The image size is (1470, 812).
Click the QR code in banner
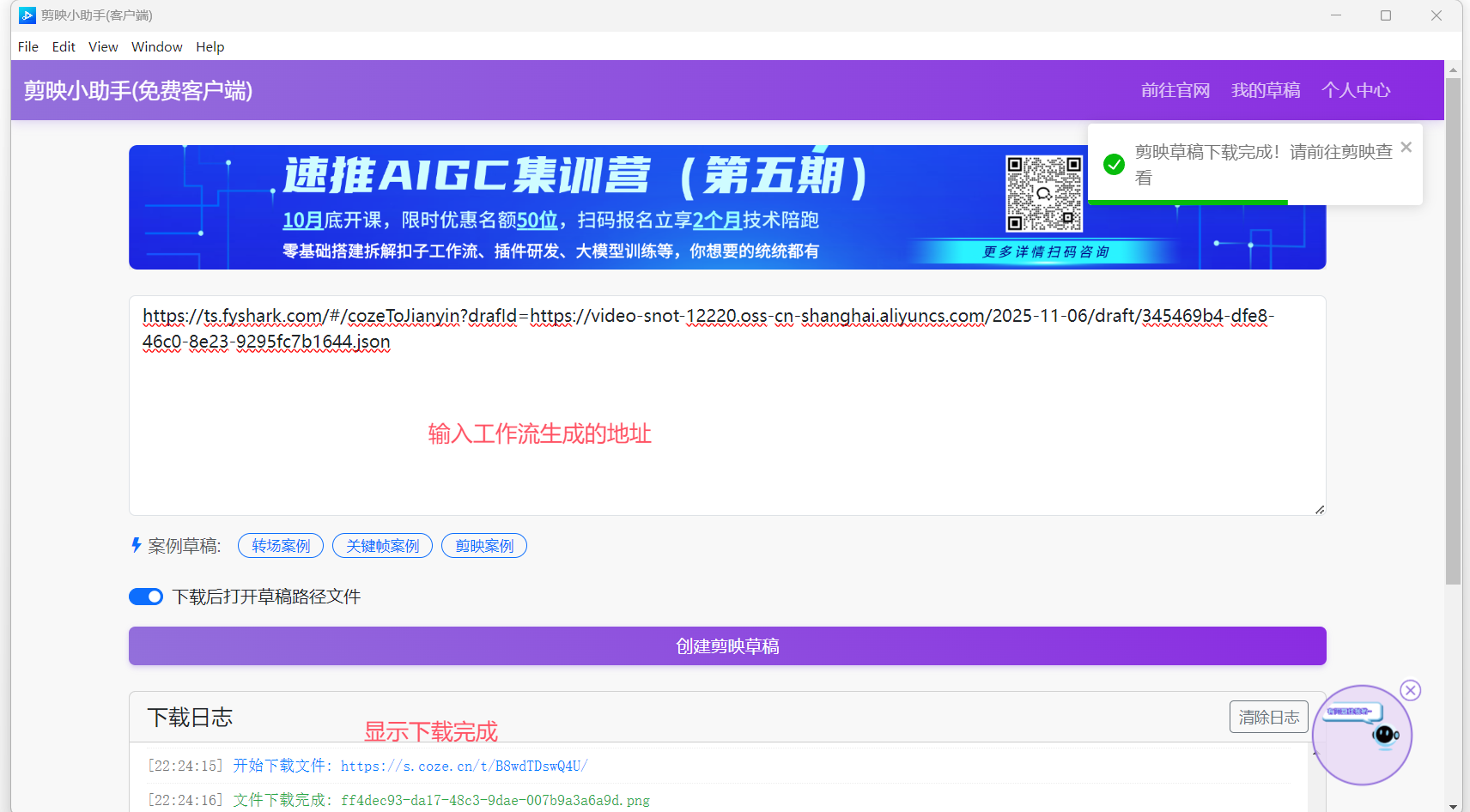1044,193
